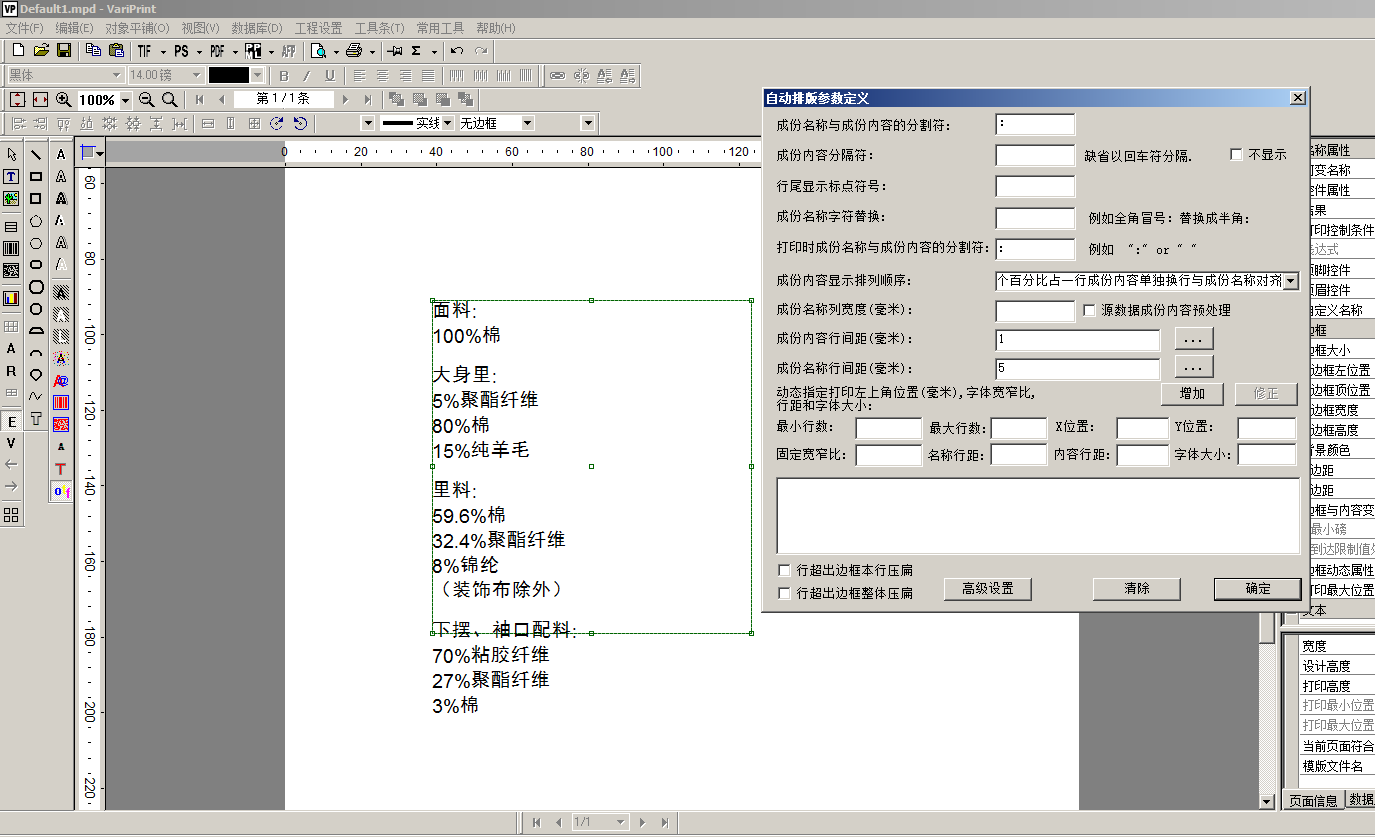The height and width of the screenshot is (837, 1375).
Task: Open the 帮助(H) menu
Action: point(496,28)
